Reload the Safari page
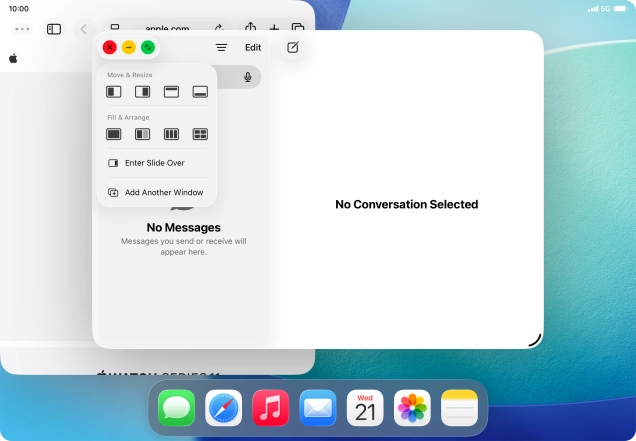This screenshot has width=636, height=441. point(219,28)
